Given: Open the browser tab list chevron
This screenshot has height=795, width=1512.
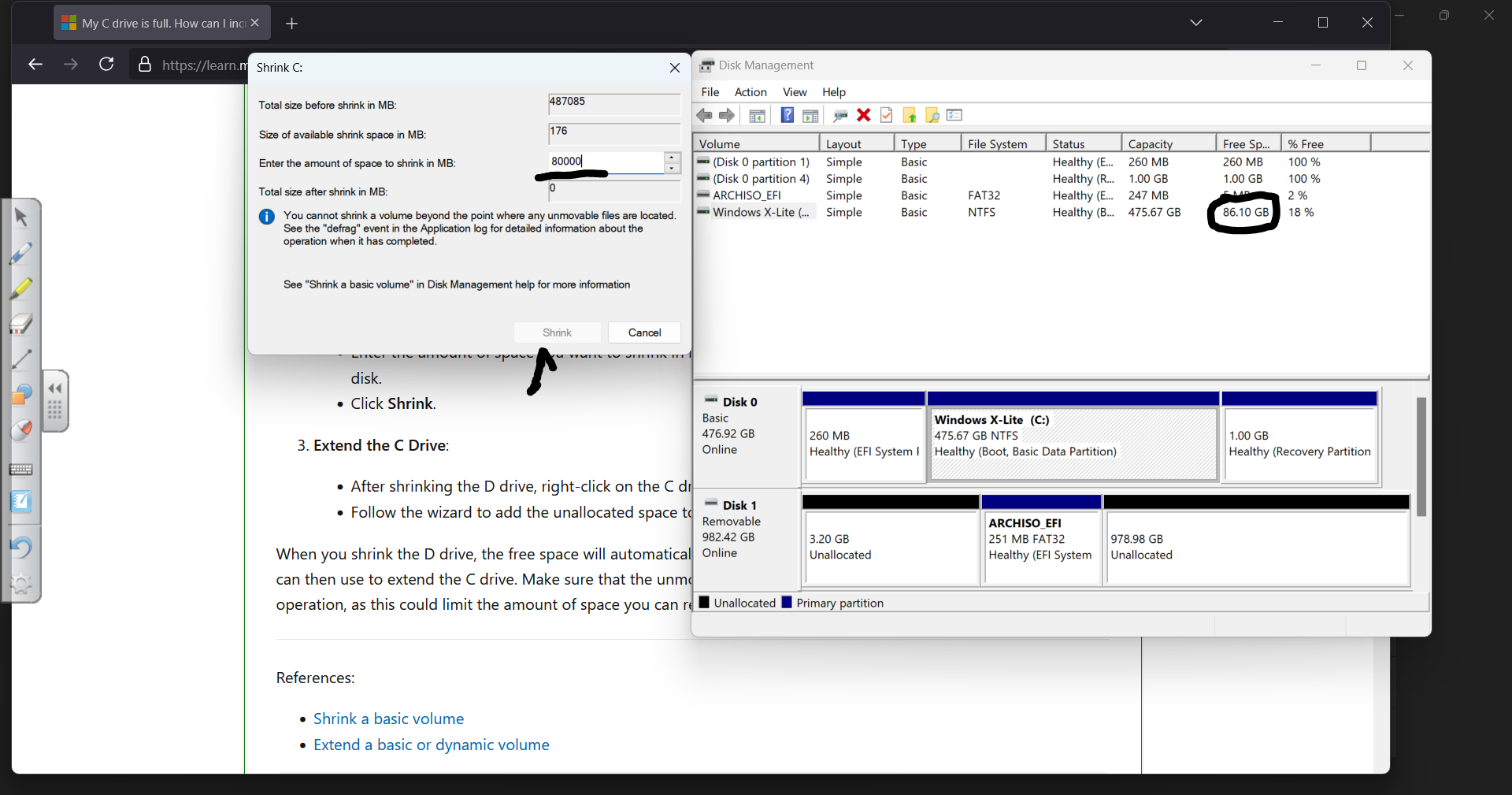Looking at the screenshot, I should (1195, 23).
